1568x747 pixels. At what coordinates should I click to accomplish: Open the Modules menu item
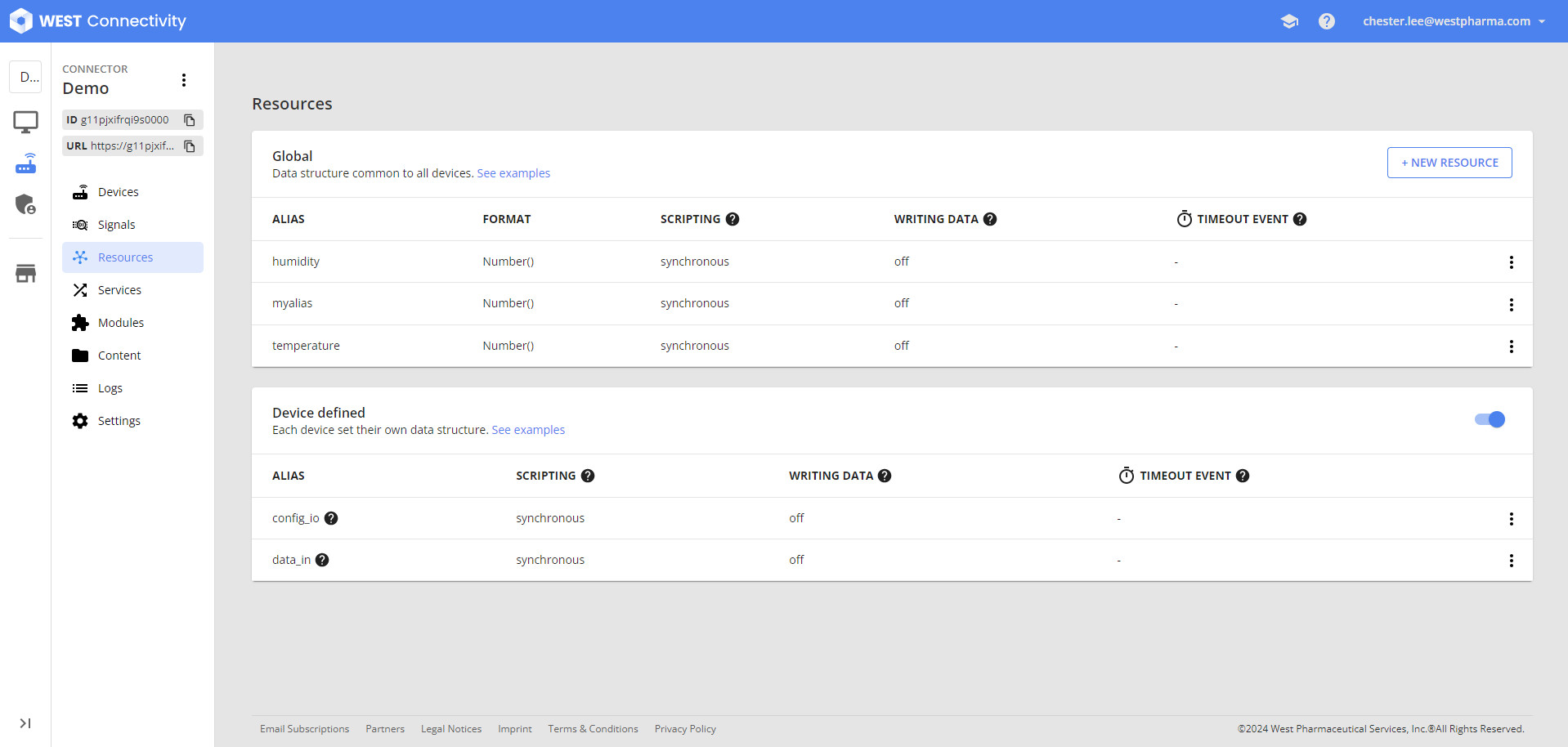121,323
